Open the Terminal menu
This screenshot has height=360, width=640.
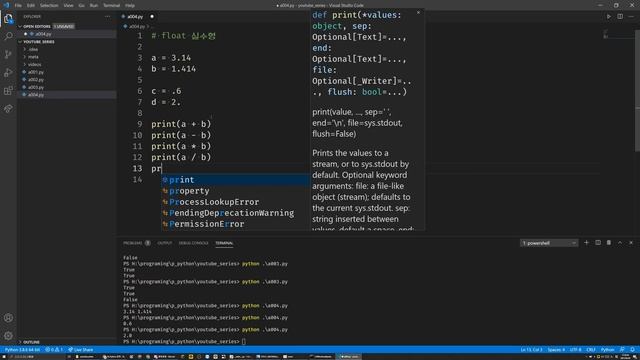111,5
